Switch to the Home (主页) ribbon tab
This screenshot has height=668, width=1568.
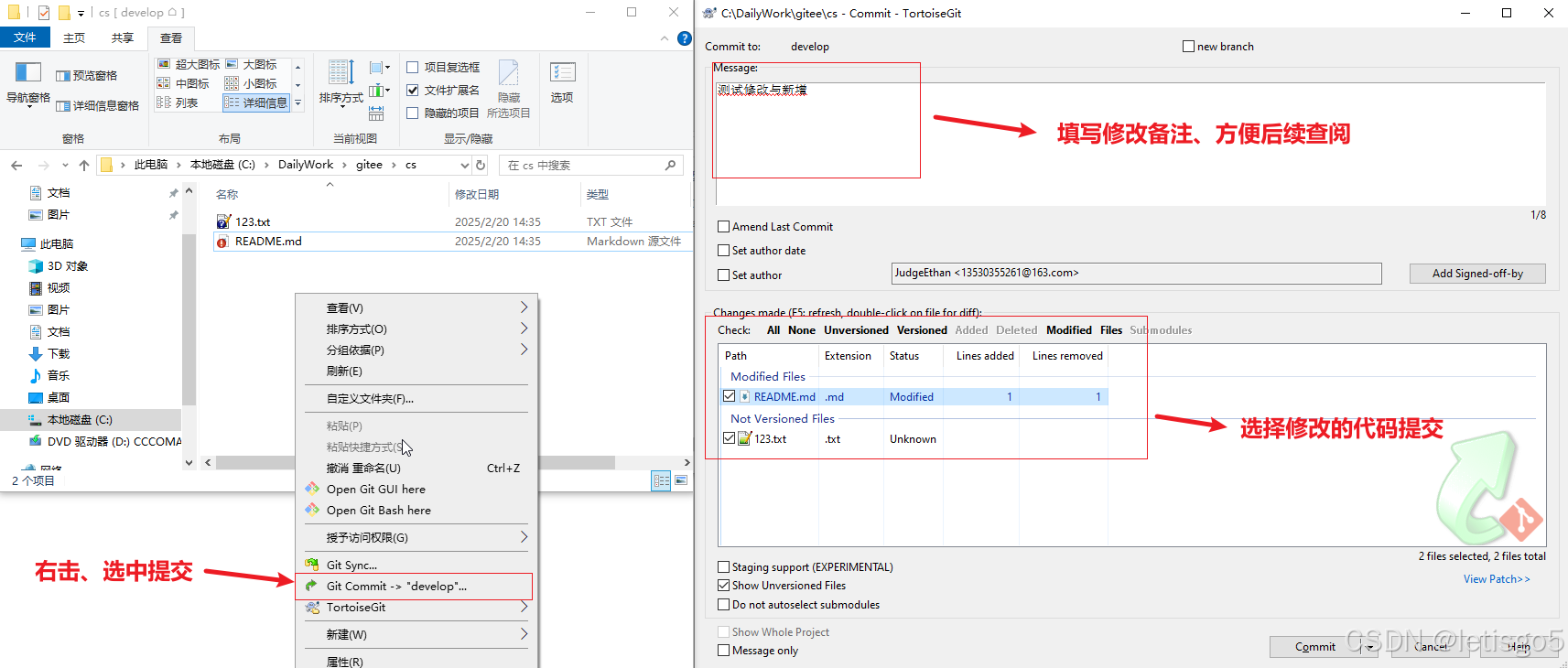coord(74,38)
